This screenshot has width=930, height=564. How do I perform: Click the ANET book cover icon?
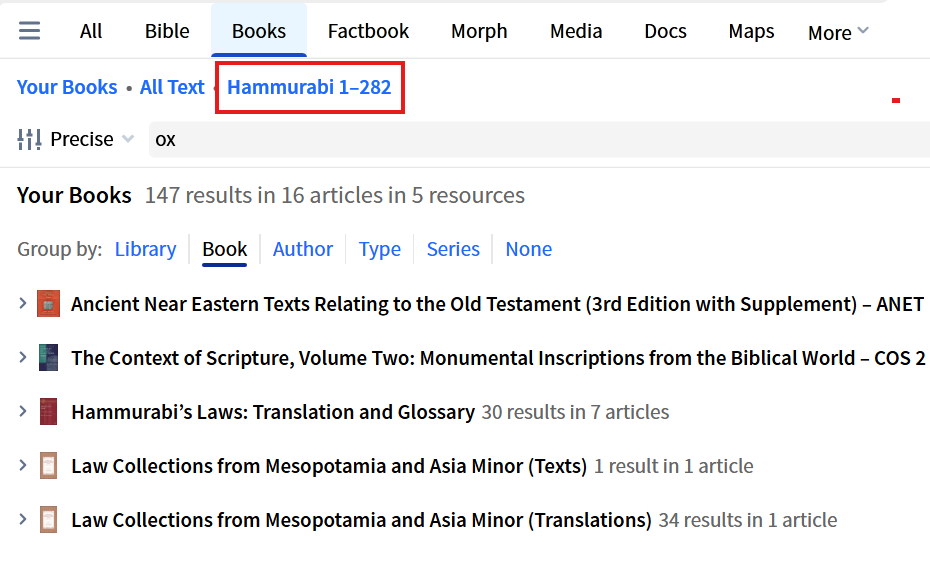click(48, 304)
